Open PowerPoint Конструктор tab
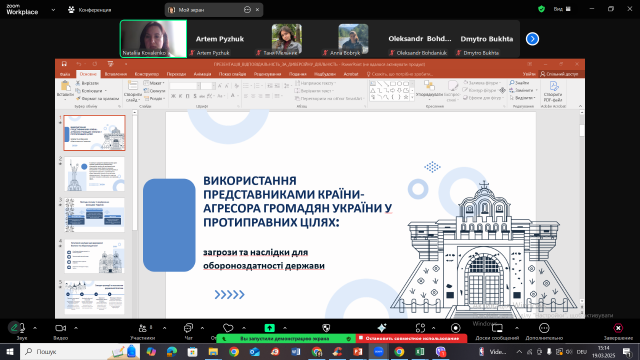This screenshot has height=360, width=640. 147,74
